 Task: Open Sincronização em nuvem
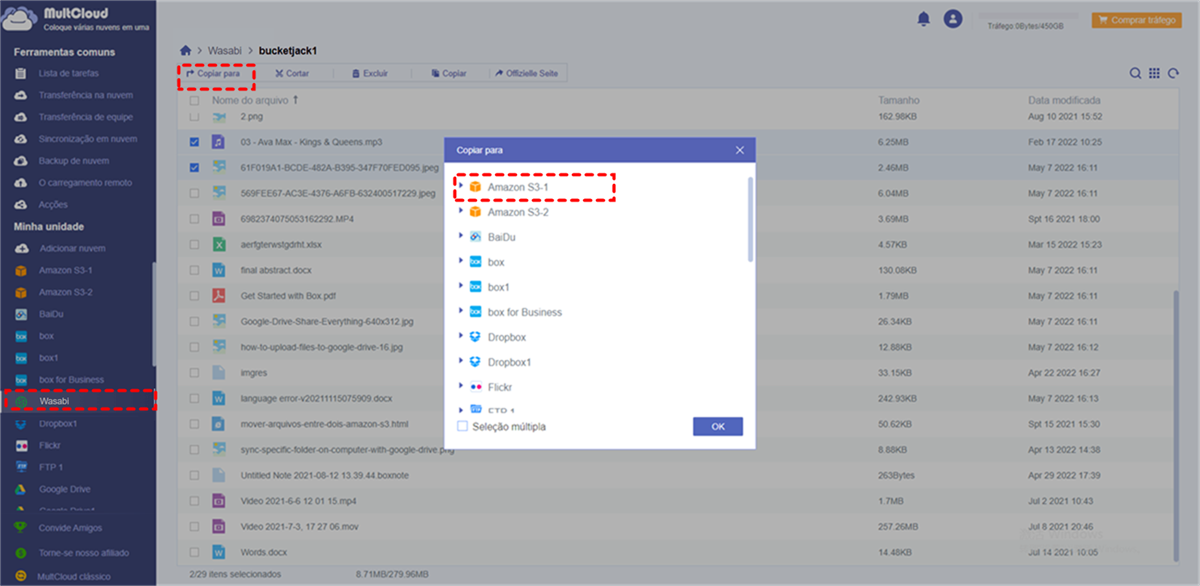click(x=88, y=139)
